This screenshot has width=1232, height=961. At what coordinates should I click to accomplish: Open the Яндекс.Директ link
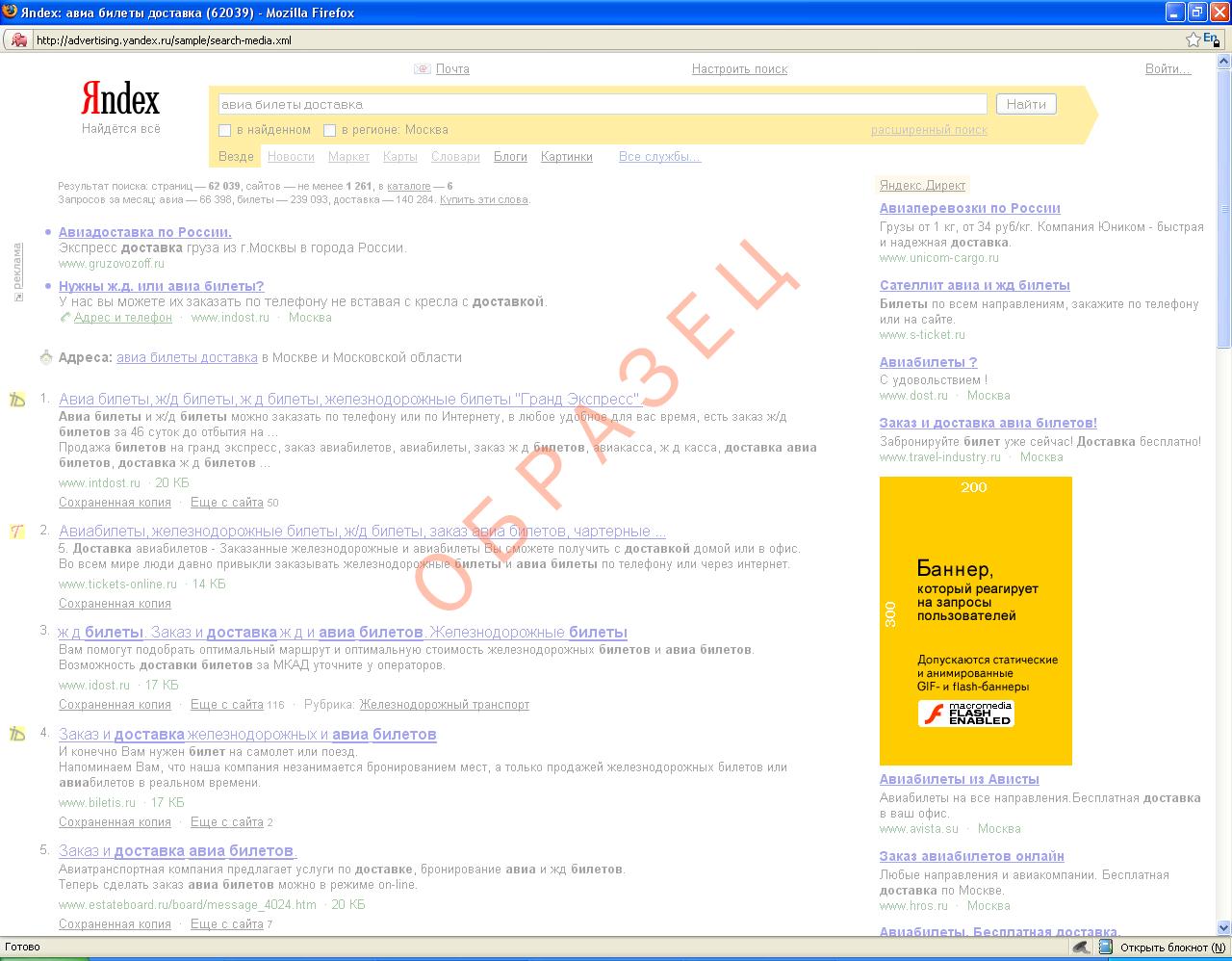(922, 186)
